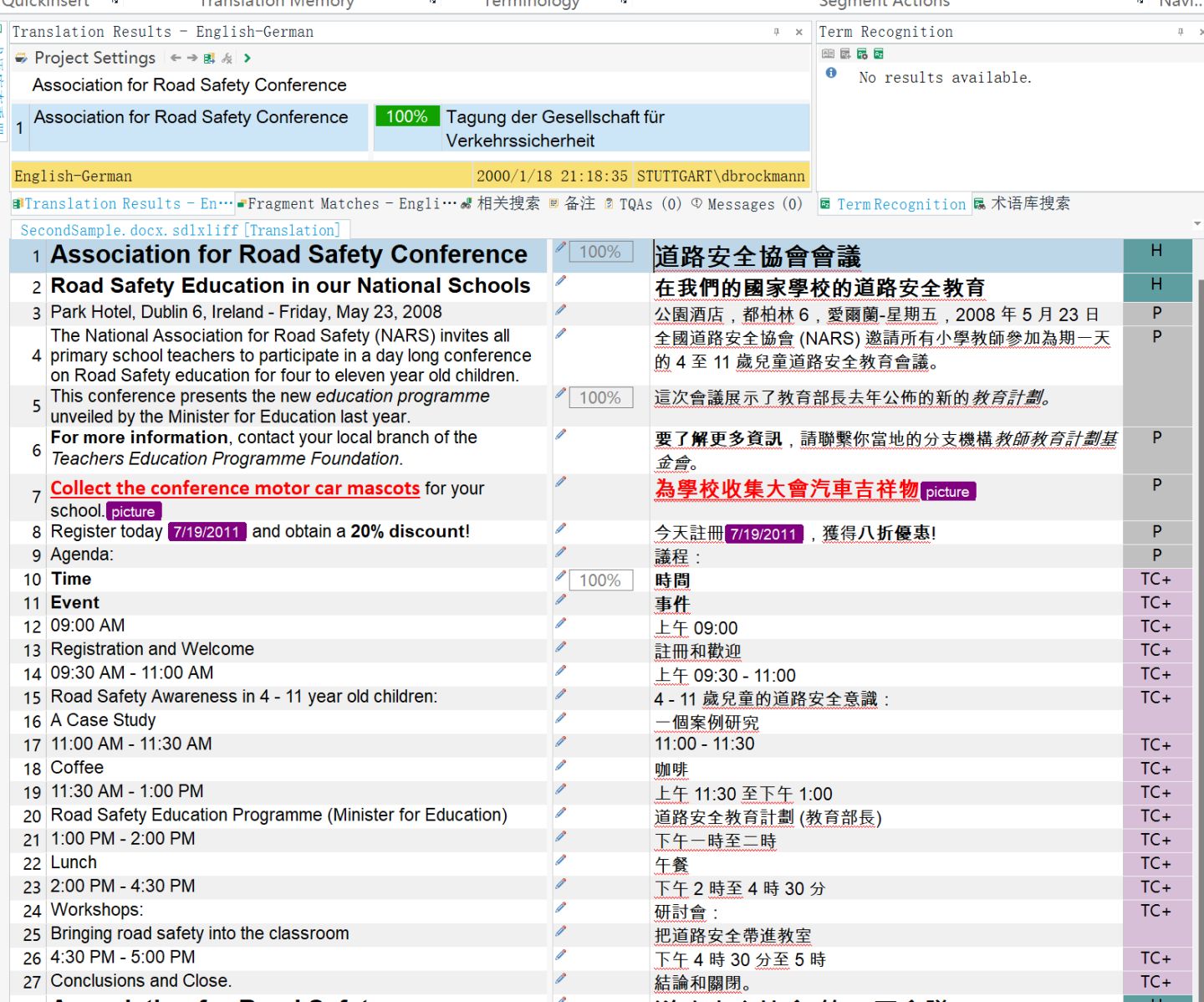Select the purple picture tag in target segment 7
This screenshot has height=1002, width=1204.
(x=947, y=492)
